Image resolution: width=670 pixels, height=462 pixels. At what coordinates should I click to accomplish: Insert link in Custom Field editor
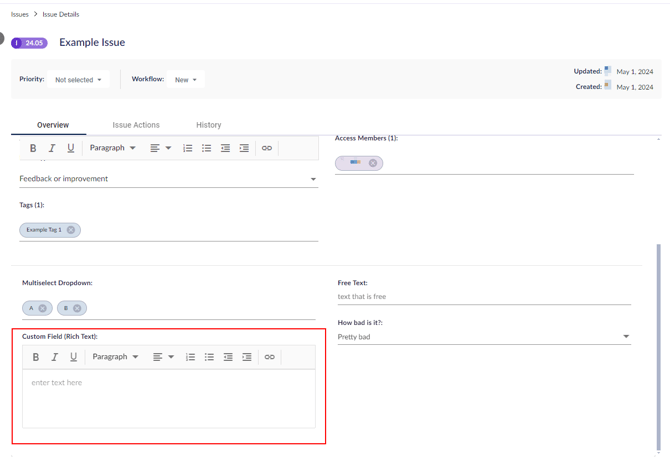coord(269,357)
